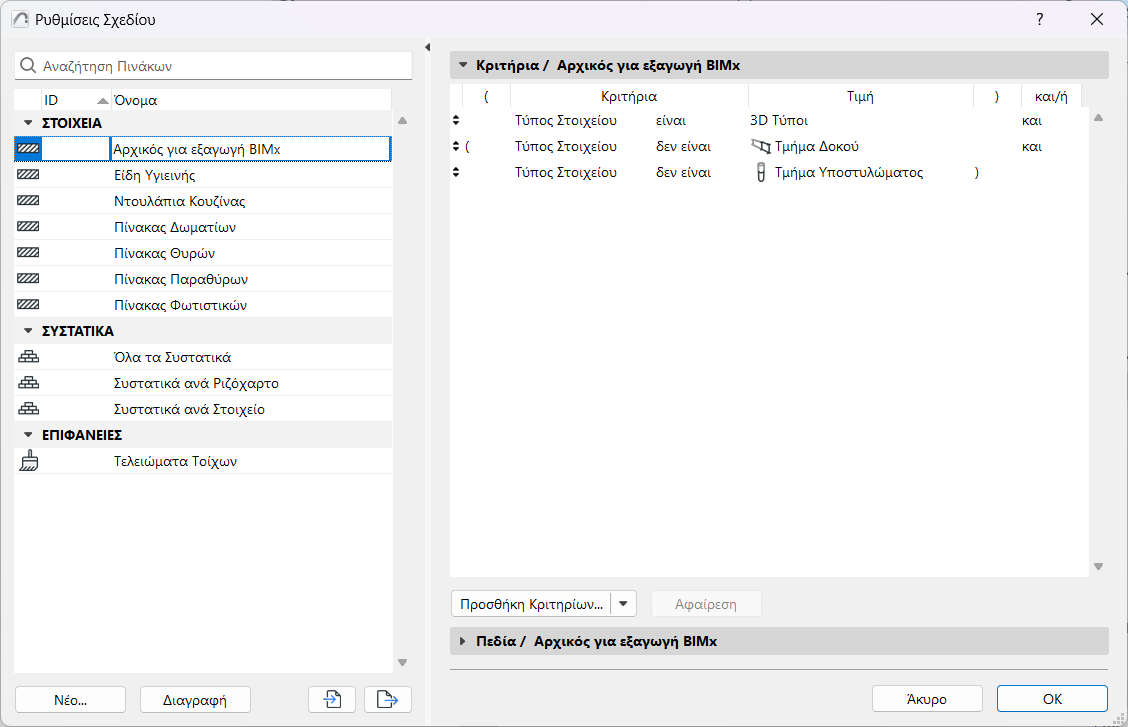The image size is (1128, 727).
Task: Click the schedule icon of Αρχικός για εξαγωγή BIMx
Action: (28, 149)
